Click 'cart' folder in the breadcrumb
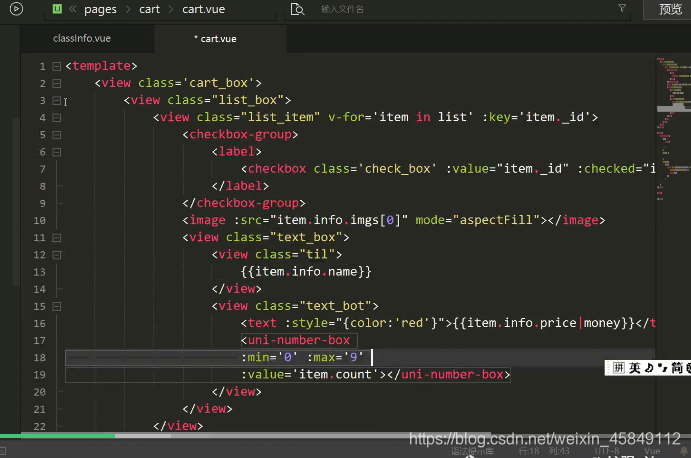Screen dimensions: 691x458 (x=149, y=9)
